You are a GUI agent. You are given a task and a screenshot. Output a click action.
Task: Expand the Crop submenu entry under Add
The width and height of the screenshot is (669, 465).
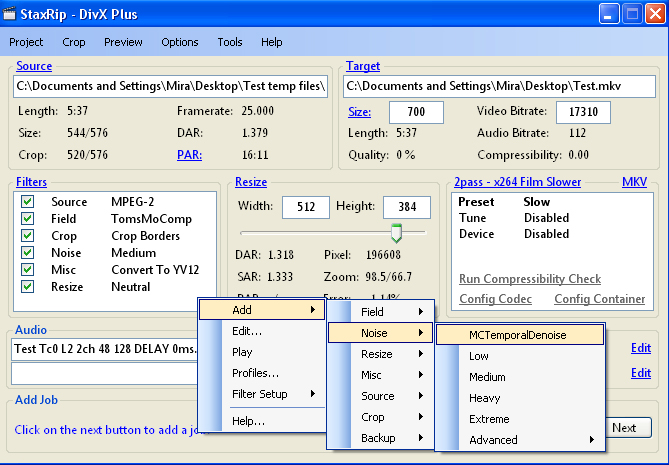(x=381, y=417)
